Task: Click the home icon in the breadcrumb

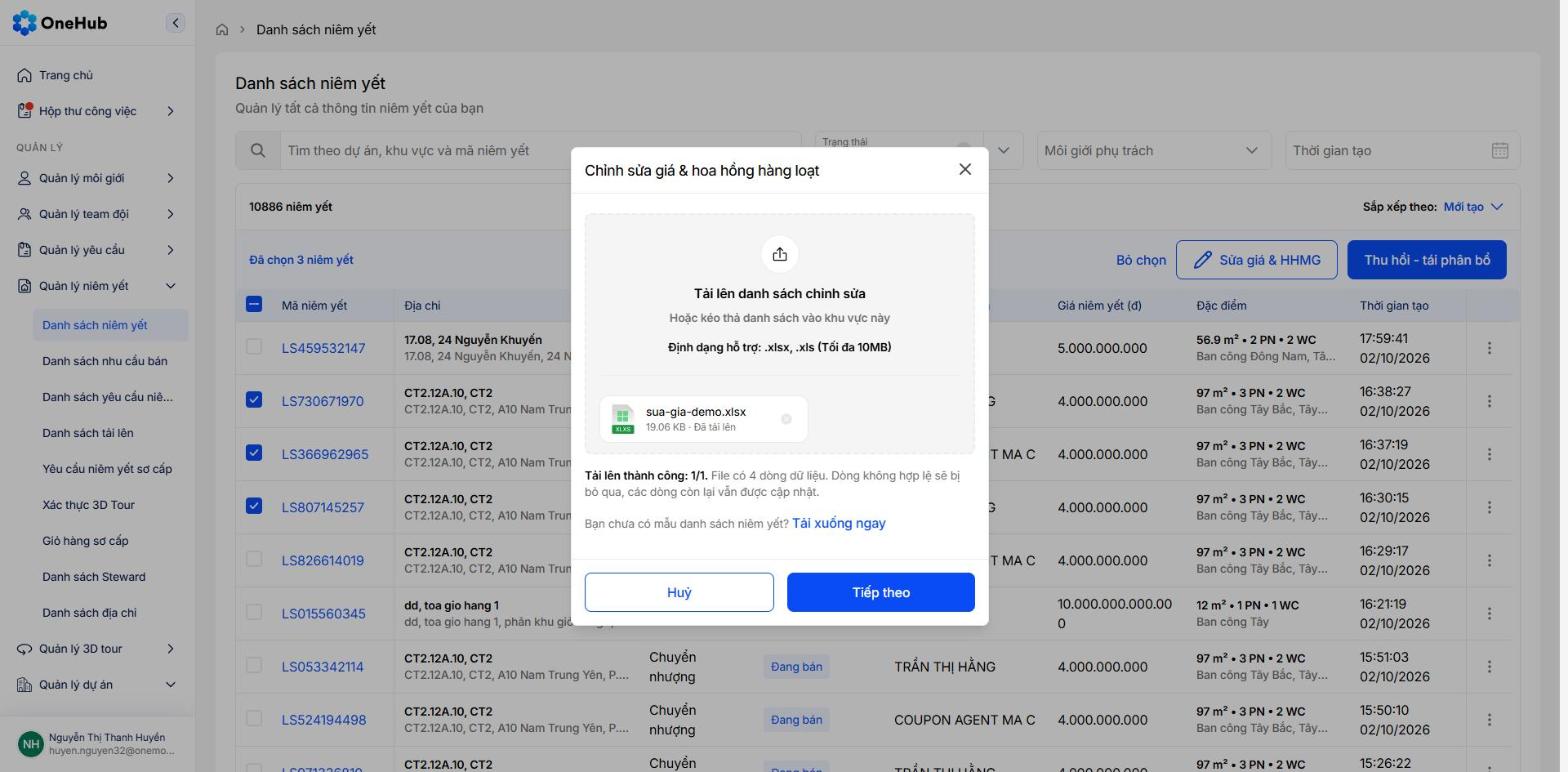Action: point(222,30)
